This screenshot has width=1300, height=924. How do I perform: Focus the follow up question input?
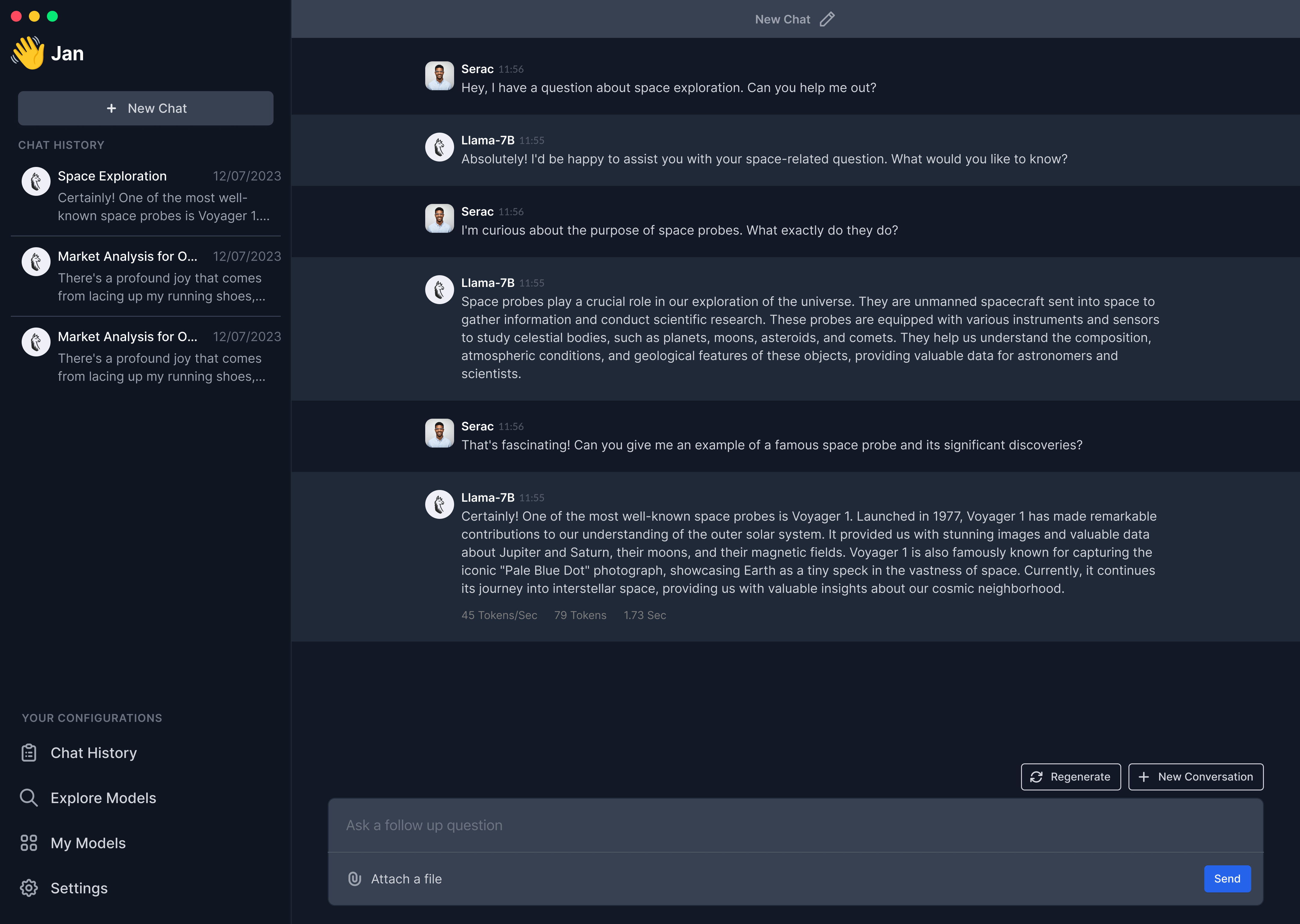tap(795, 825)
